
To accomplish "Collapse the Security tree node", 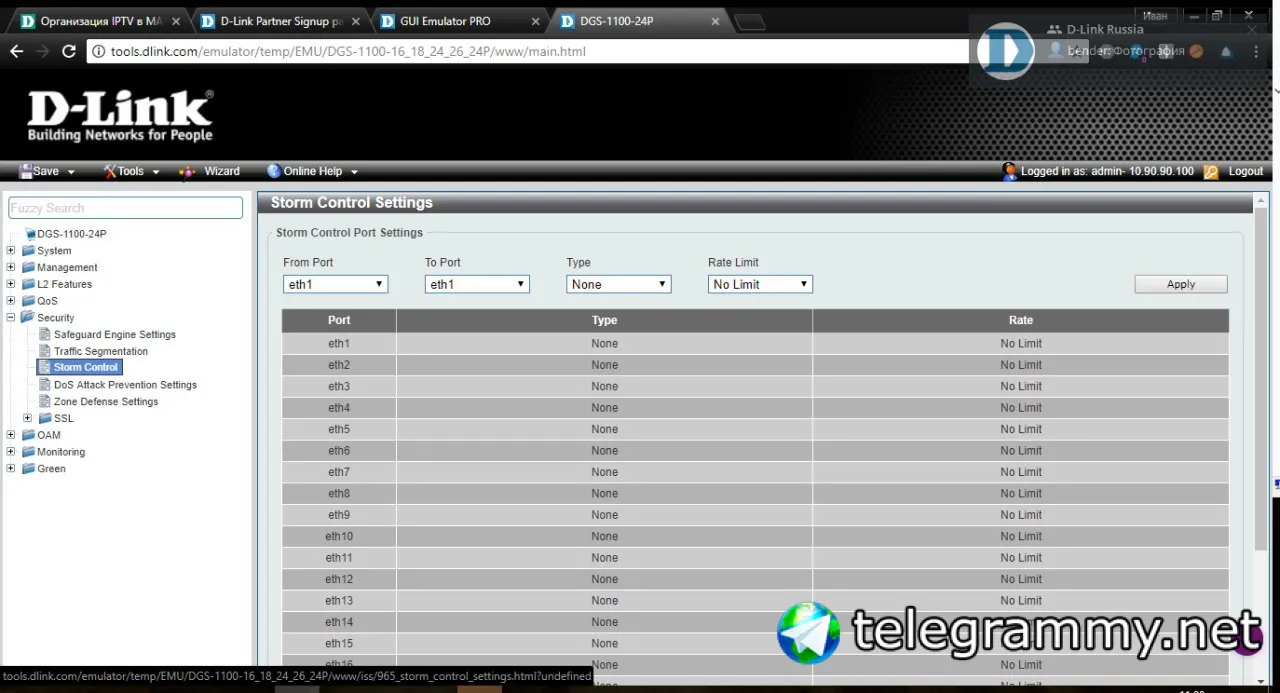I will pos(11,317).
